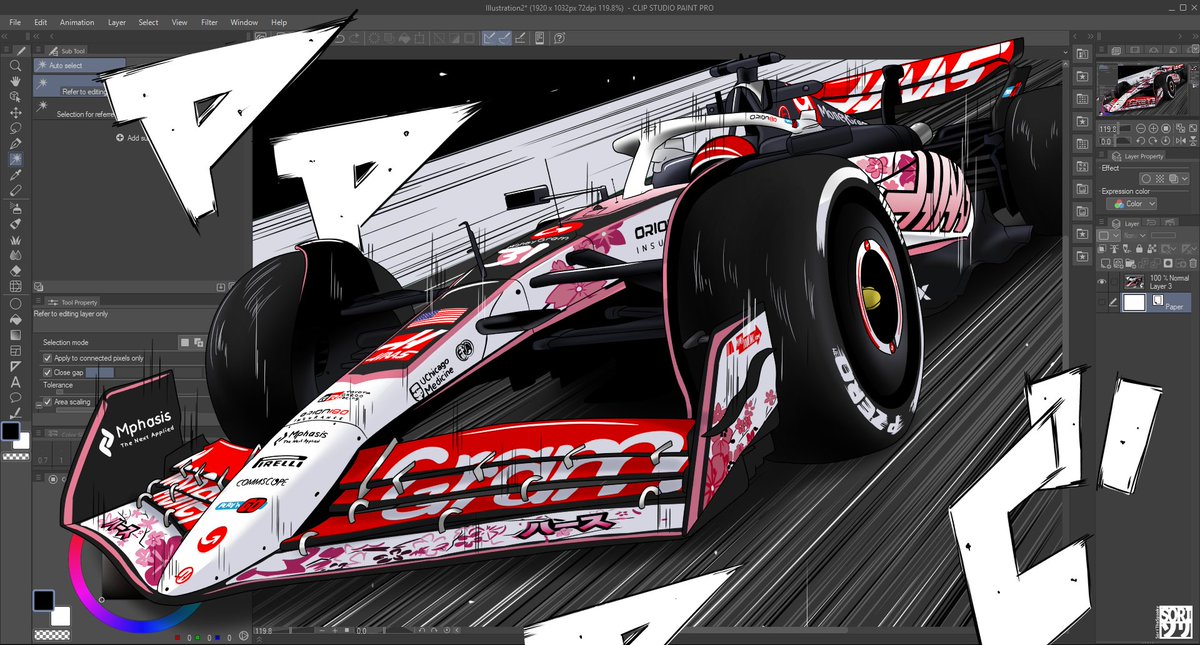Viewport: 1200px width, 645px height.
Task: Toggle the Area scaling checkbox
Action: pos(47,402)
